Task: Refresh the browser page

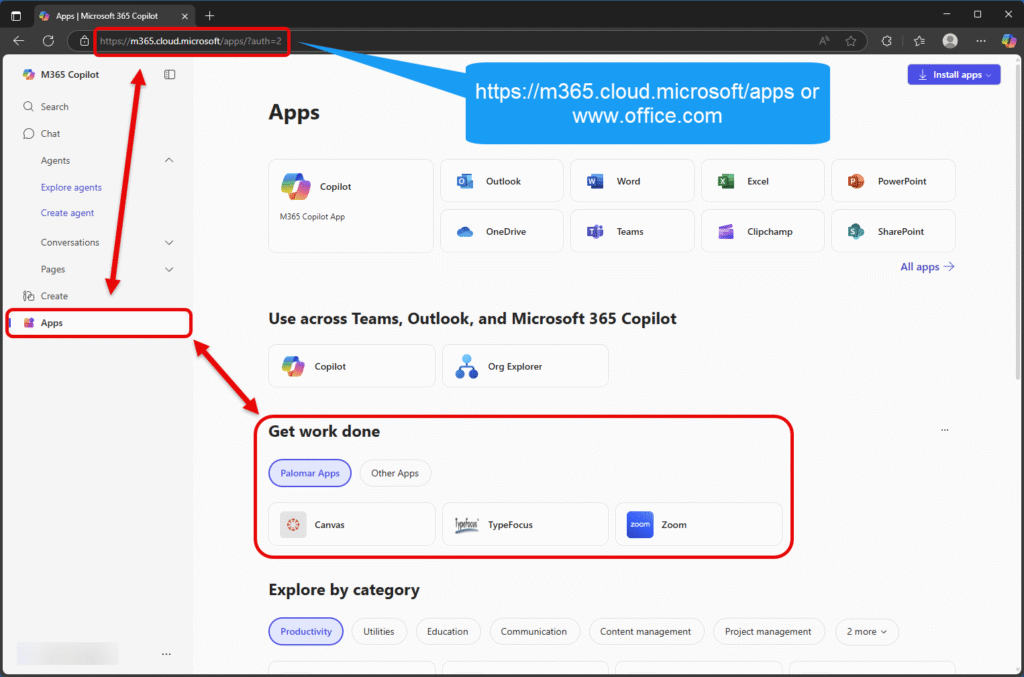Action: 48,40
